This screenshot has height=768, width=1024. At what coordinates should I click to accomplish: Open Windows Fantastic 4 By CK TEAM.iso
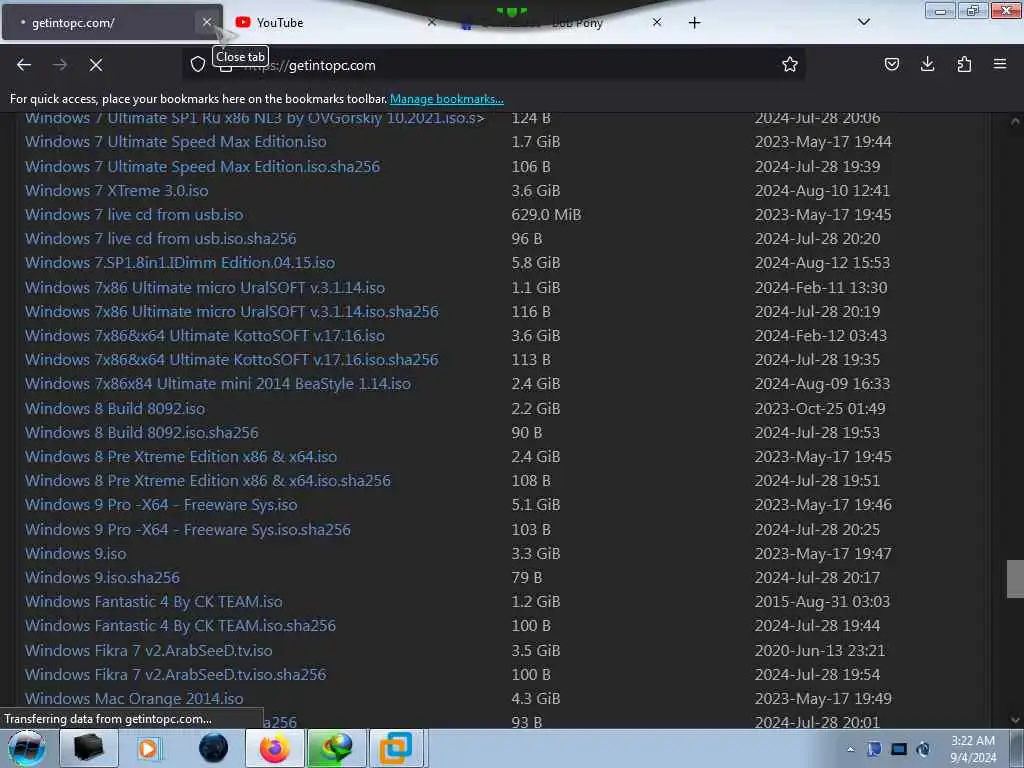coord(153,601)
